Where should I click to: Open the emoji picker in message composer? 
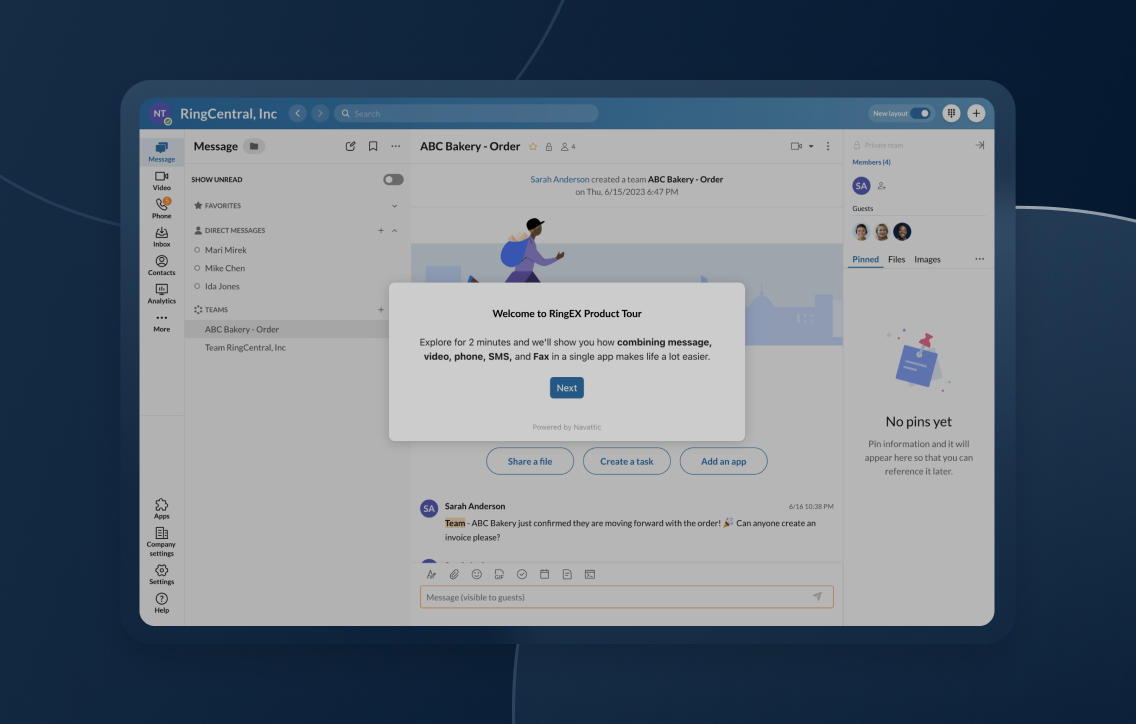(476, 574)
